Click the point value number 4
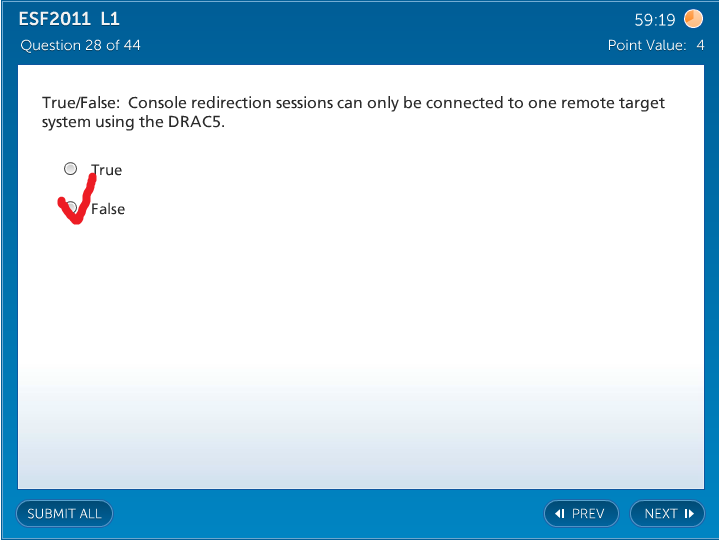The width and height of the screenshot is (719, 542). [700, 45]
